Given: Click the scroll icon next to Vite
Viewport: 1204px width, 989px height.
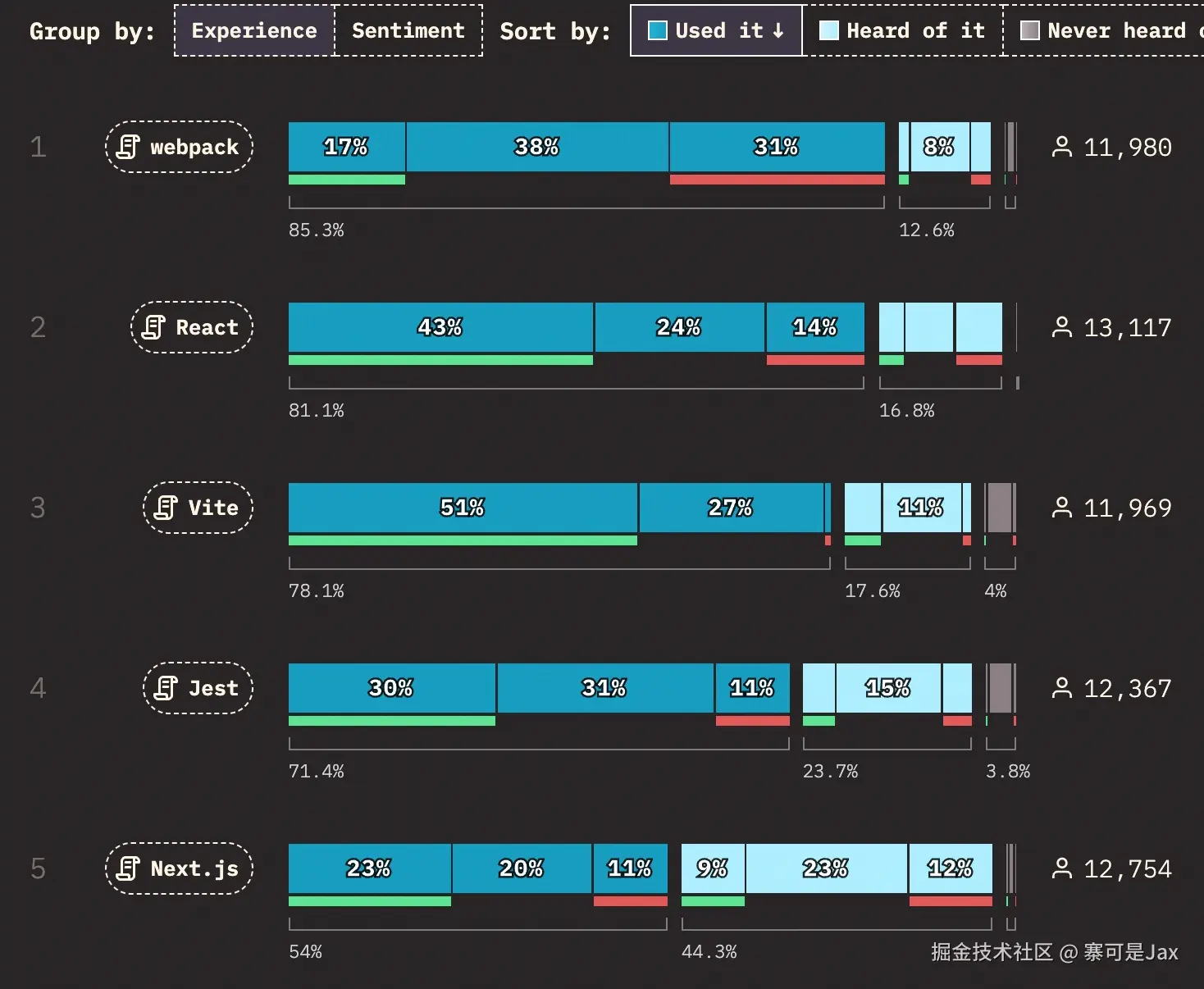Looking at the screenshot, I should pyautogui.click(x=166, y=508).
